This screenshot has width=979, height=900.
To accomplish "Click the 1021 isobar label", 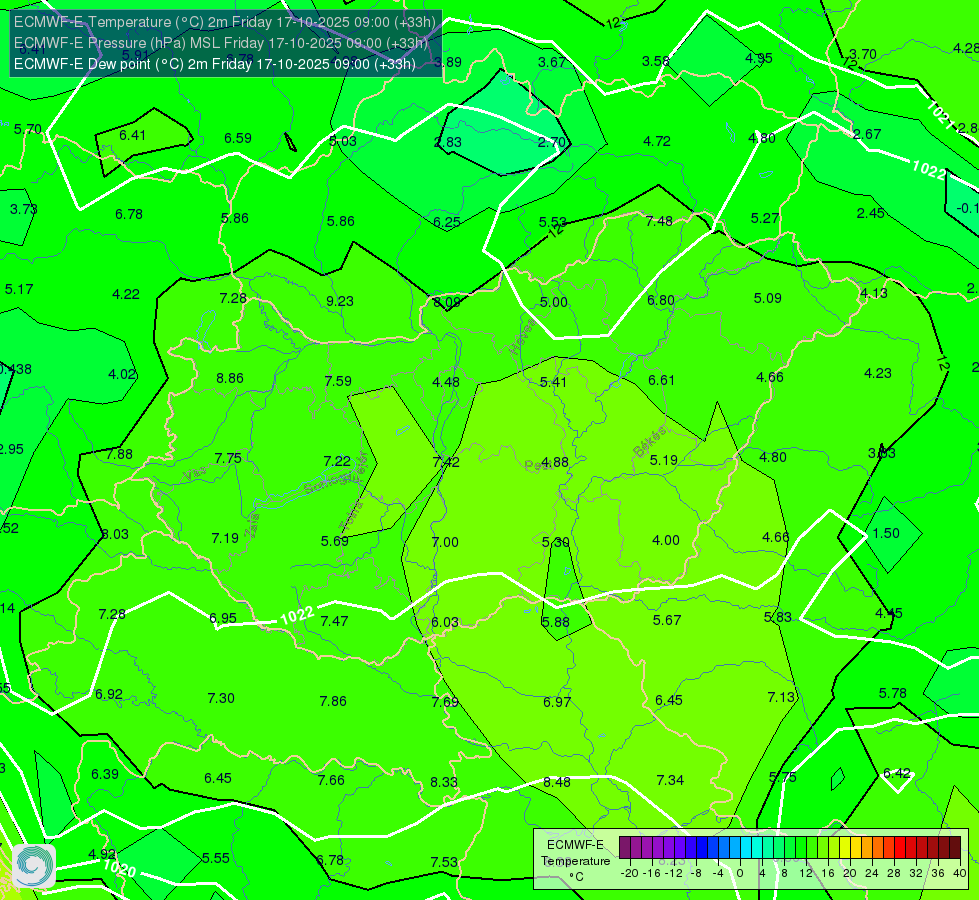I will pos(940,116).
